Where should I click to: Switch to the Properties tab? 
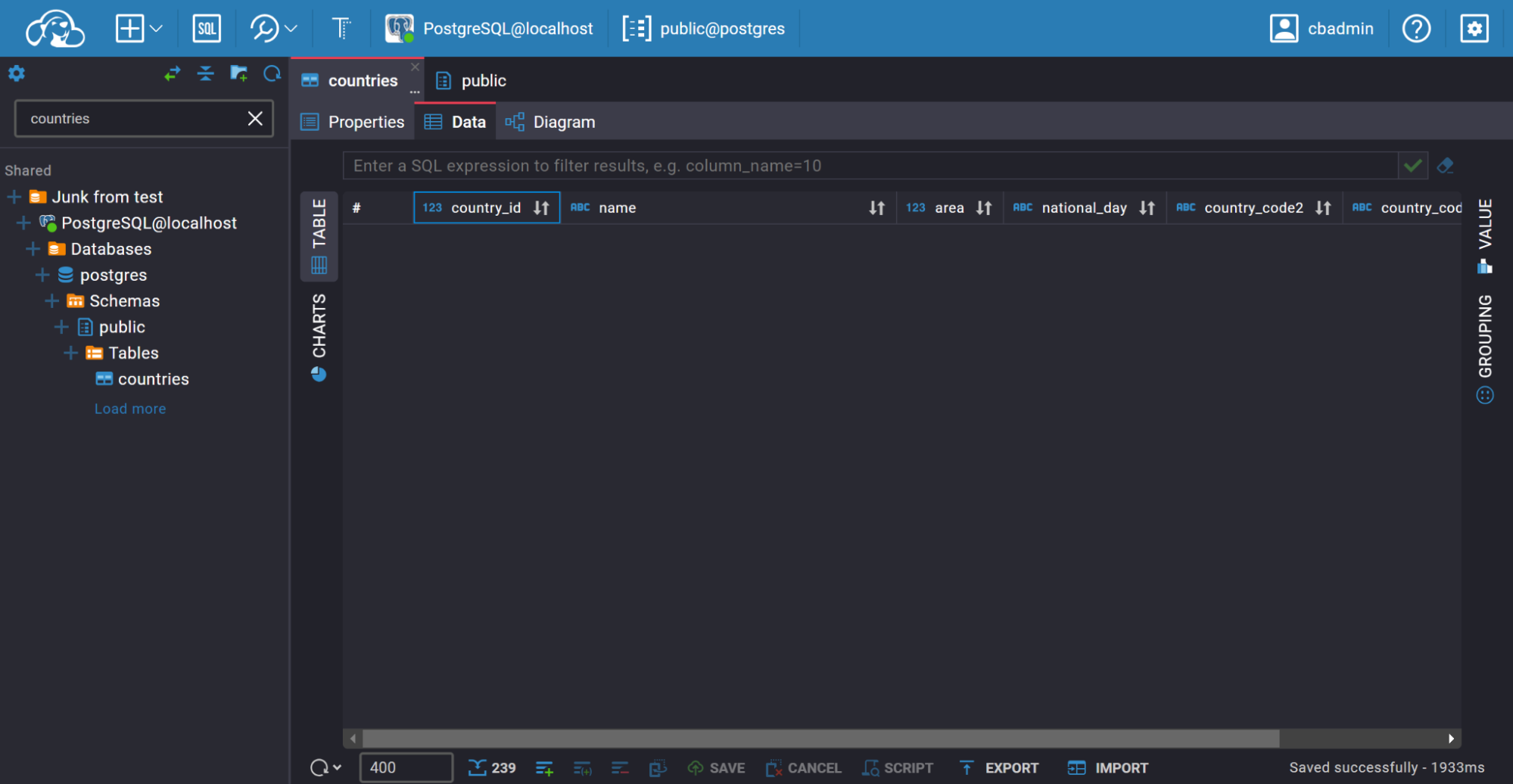[353, 122]
